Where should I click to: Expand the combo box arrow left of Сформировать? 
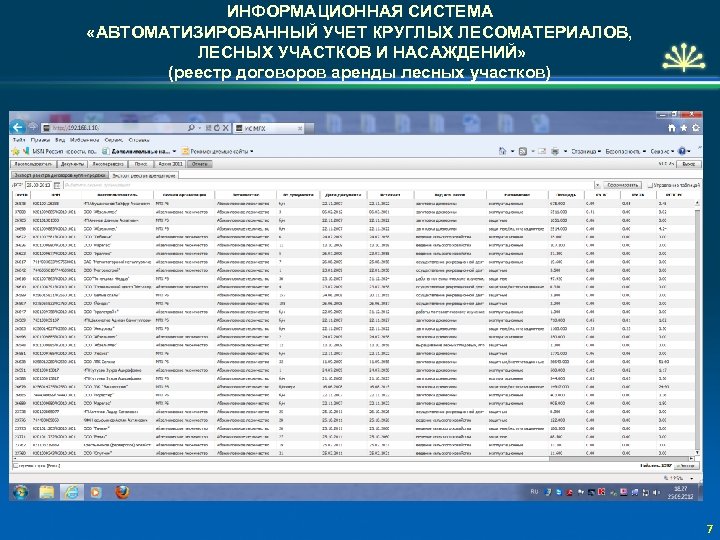[x=597, y=185]
